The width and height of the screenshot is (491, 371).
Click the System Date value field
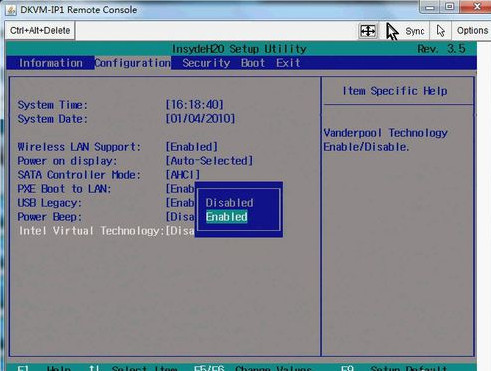click(x=200, y=119)
